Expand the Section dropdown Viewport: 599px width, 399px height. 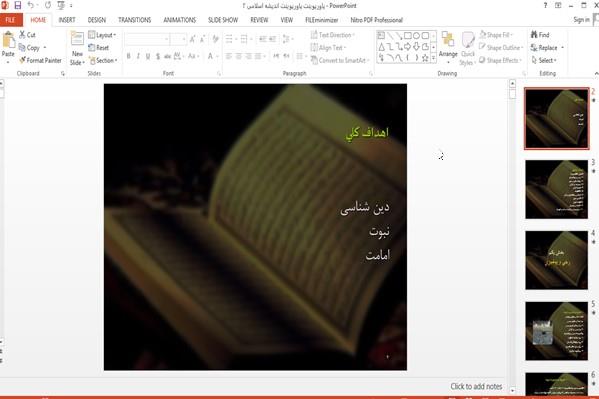[103, 60]
